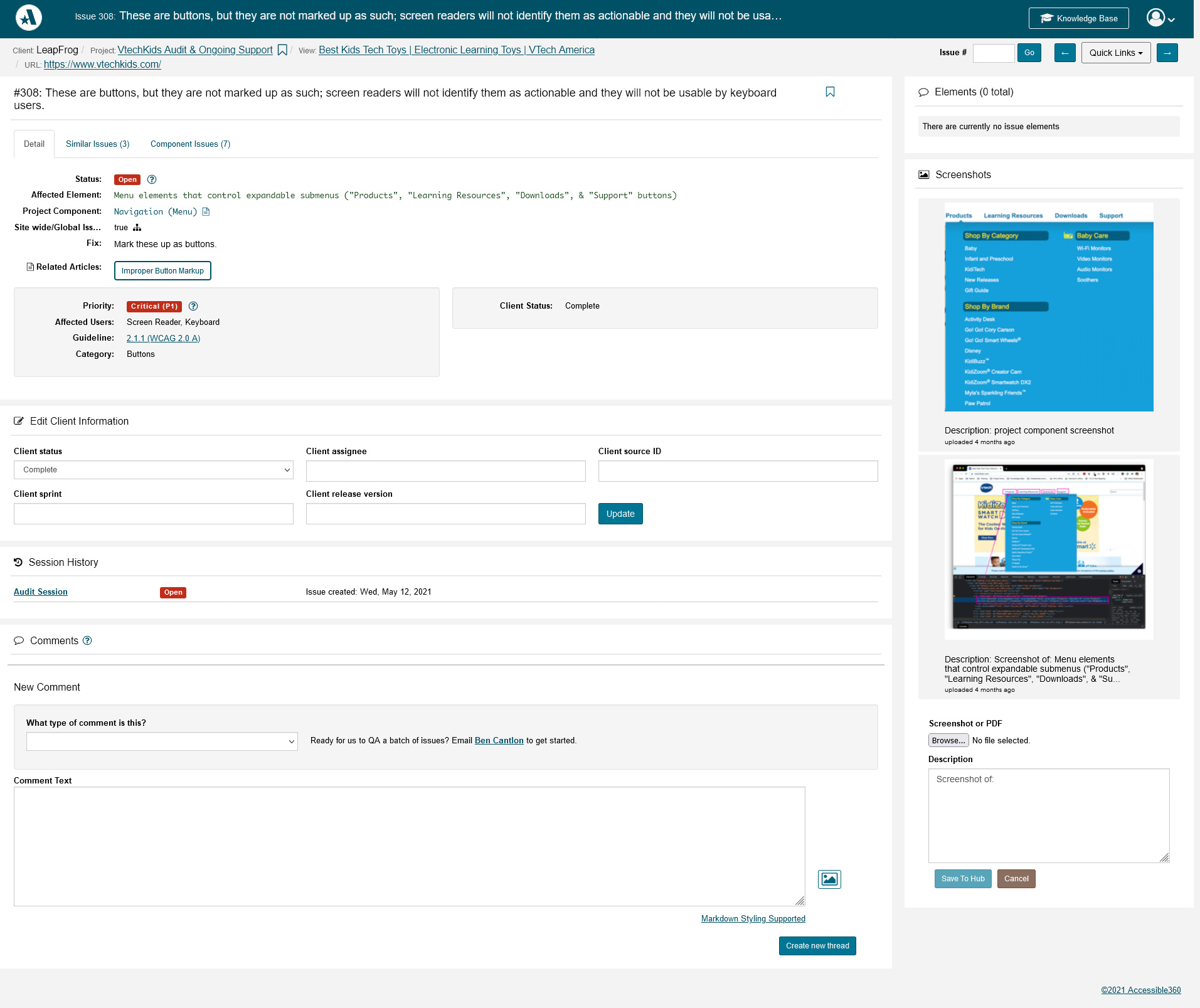Bookmark the VtechKids Audit project
Image resolution: width=1200 pixels, height=1008 pixels.
pyautogui.click(x=282, y=50)
